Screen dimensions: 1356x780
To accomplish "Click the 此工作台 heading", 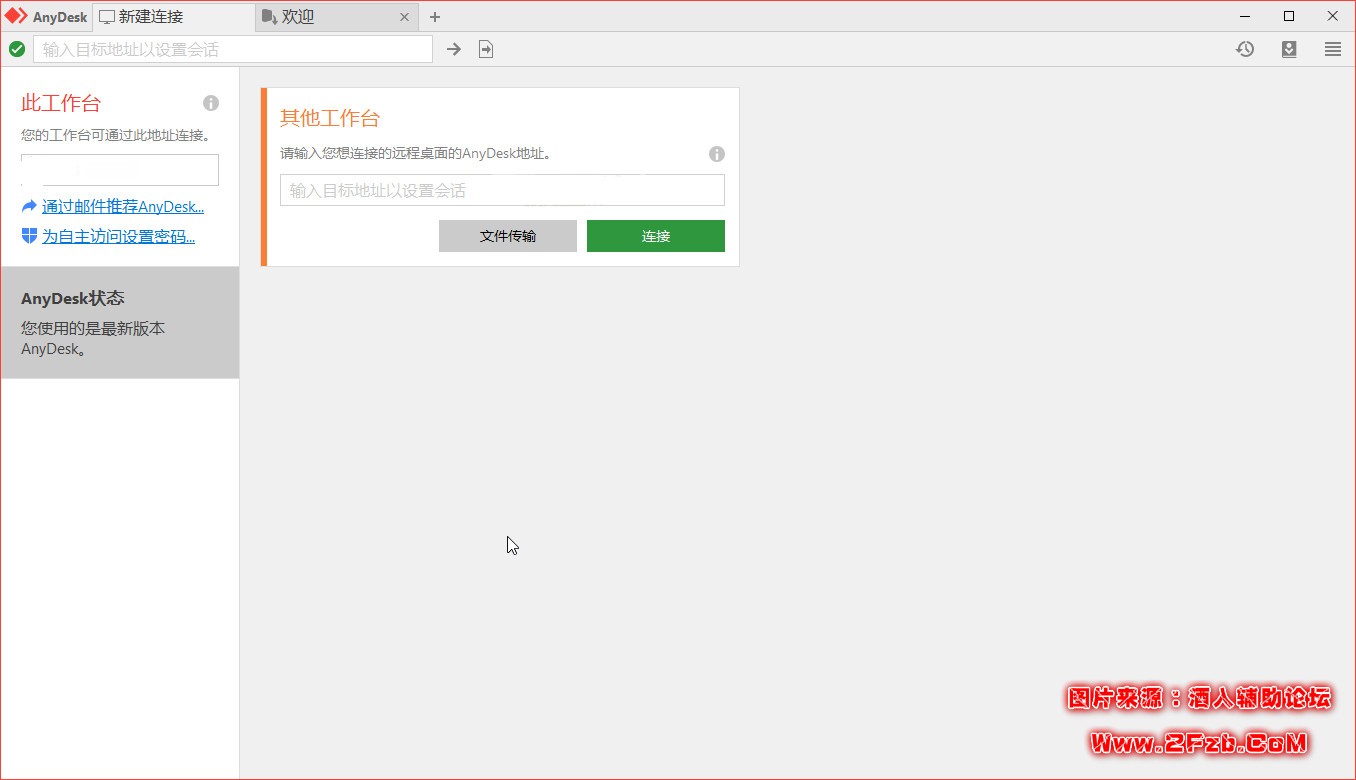I will (x=61, y=103).
